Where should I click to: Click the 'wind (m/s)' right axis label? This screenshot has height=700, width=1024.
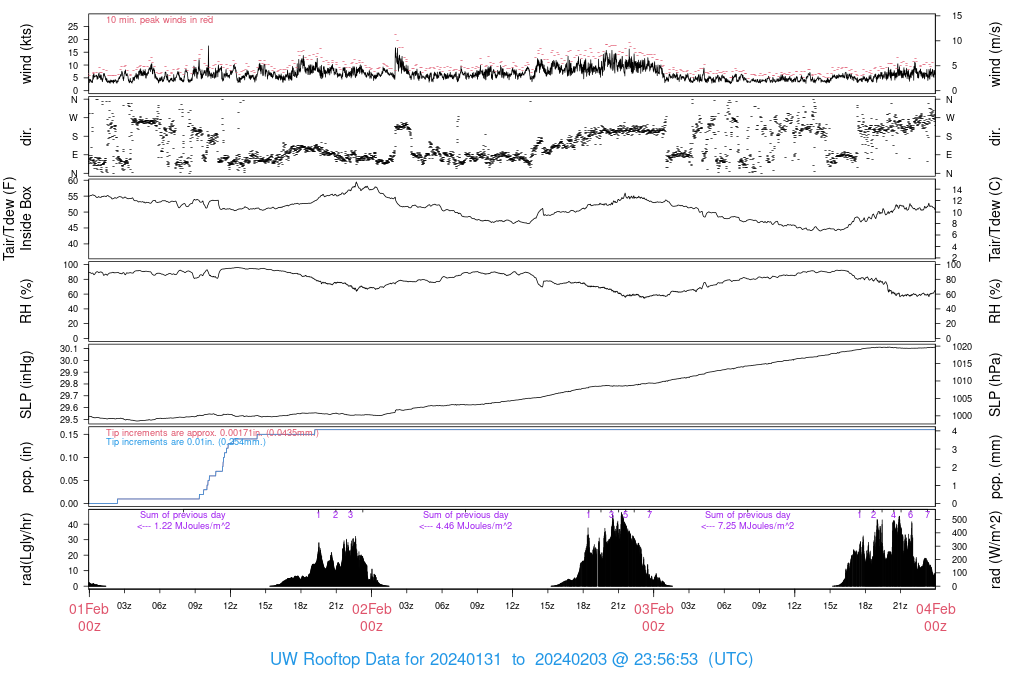[x=996, y=52]
